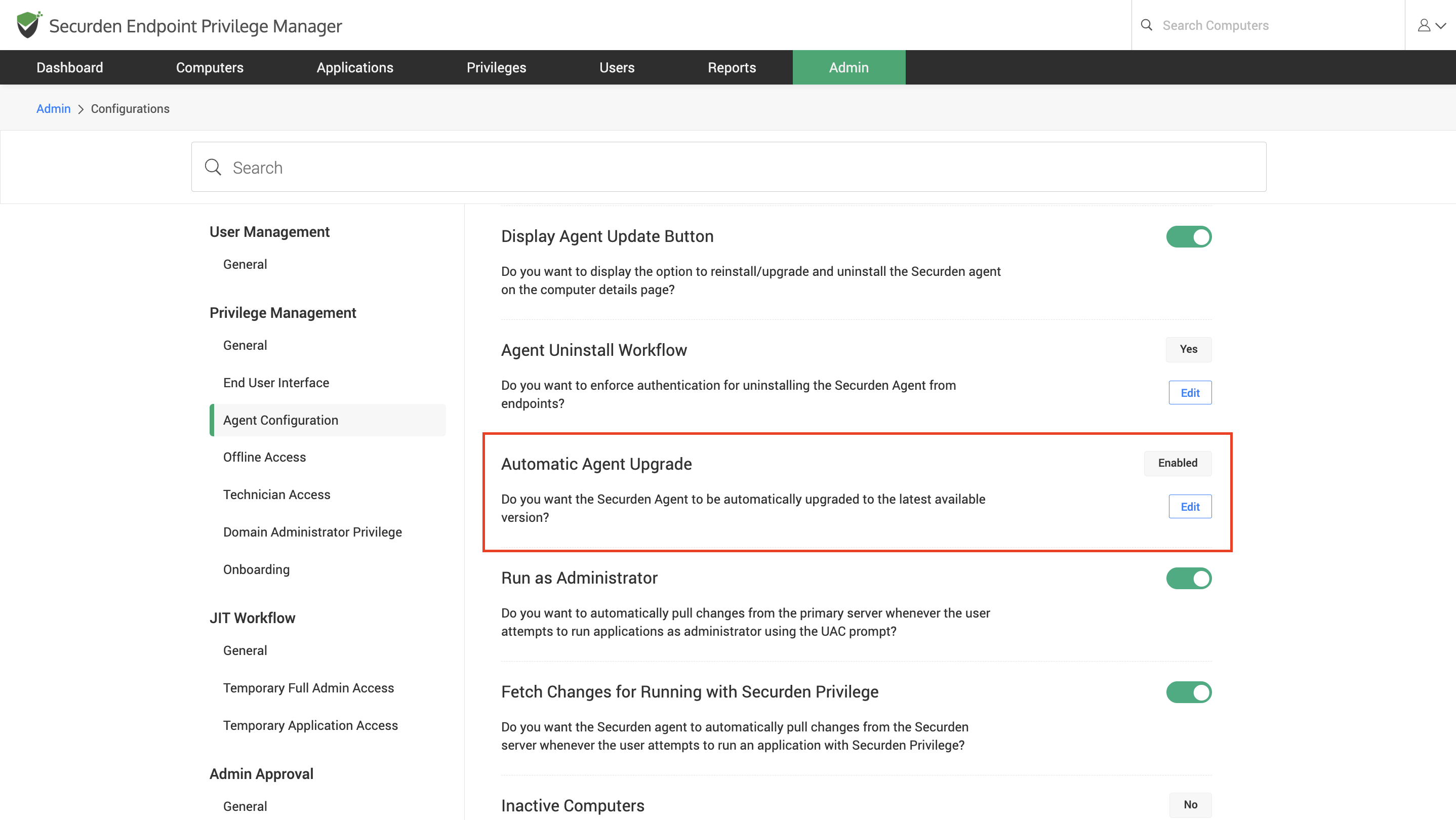Click the Admin Approval section heading
1456x820 pixels.
[261, 773]
